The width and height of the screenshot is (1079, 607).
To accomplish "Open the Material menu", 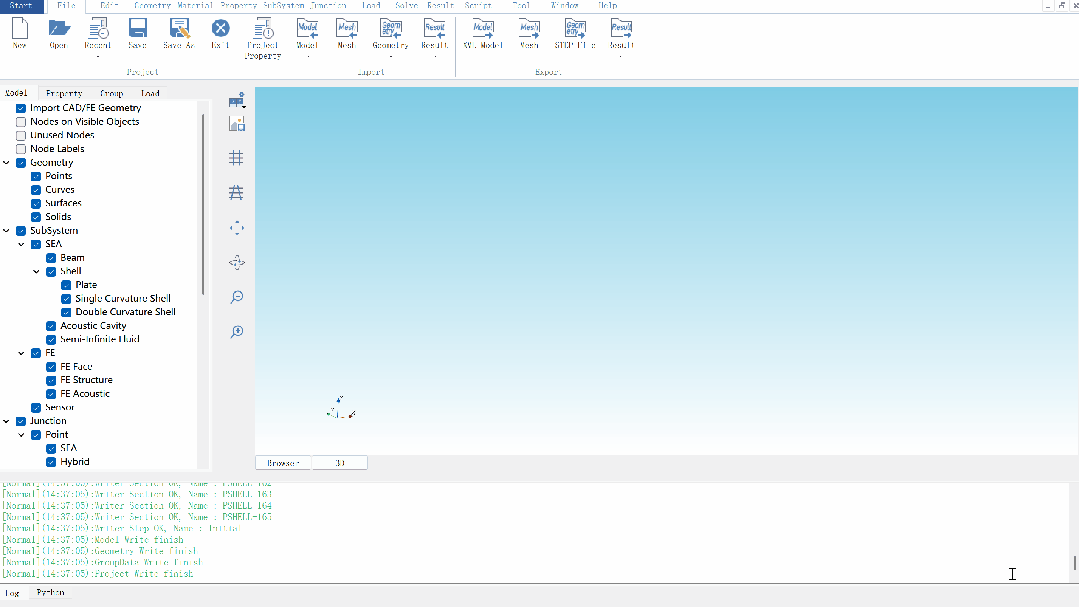I will tap(195, 6).
